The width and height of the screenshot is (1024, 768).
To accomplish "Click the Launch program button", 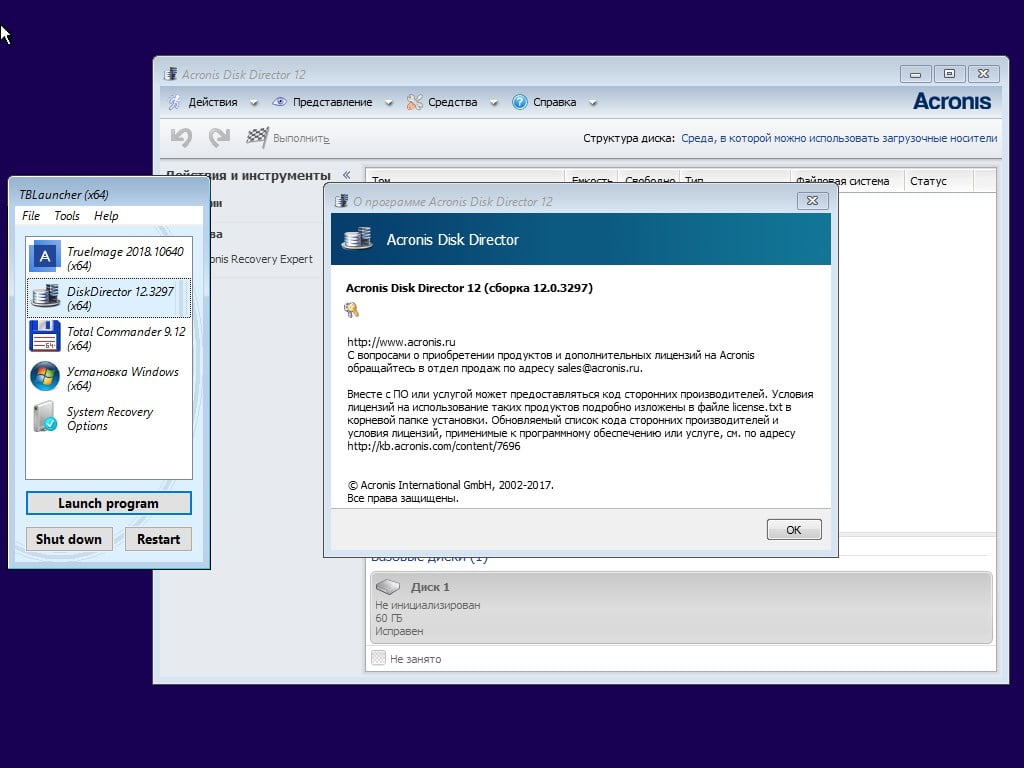I will click(x=108, y=503).
